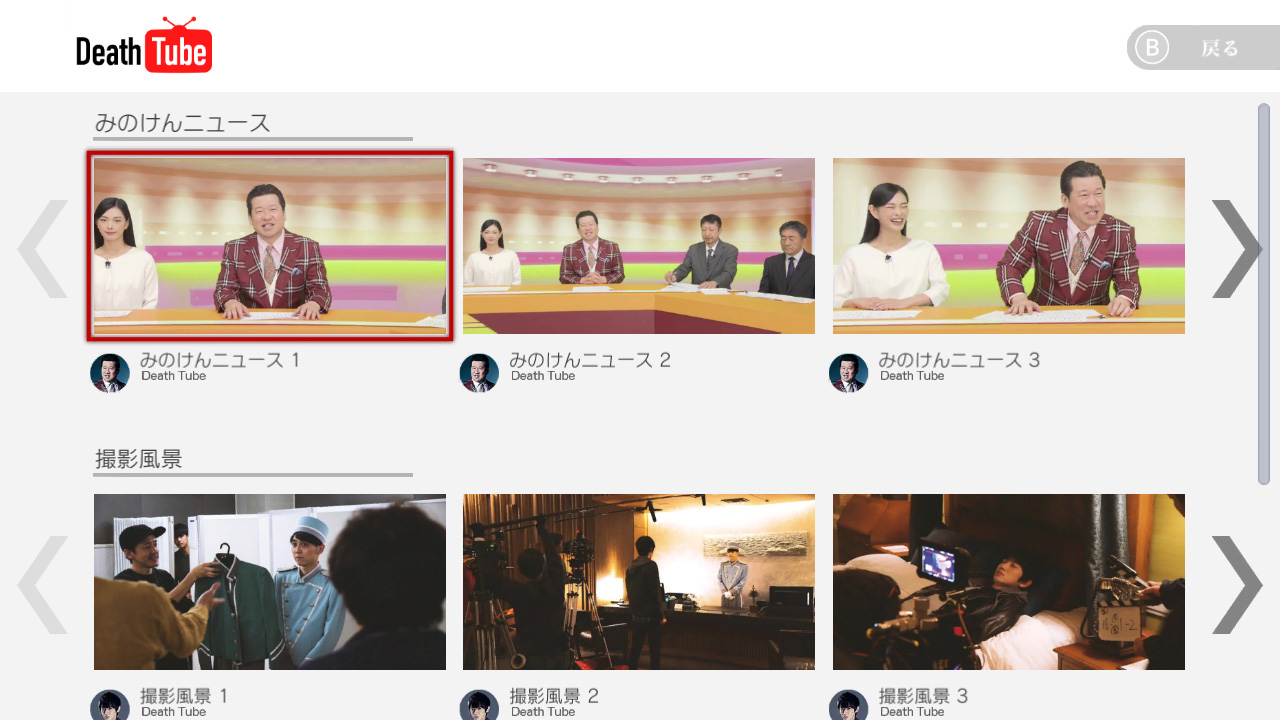This screenshot has width=1280, height=720.
Task: Click the title text 撮影風景 2
Action: [554, 696]
